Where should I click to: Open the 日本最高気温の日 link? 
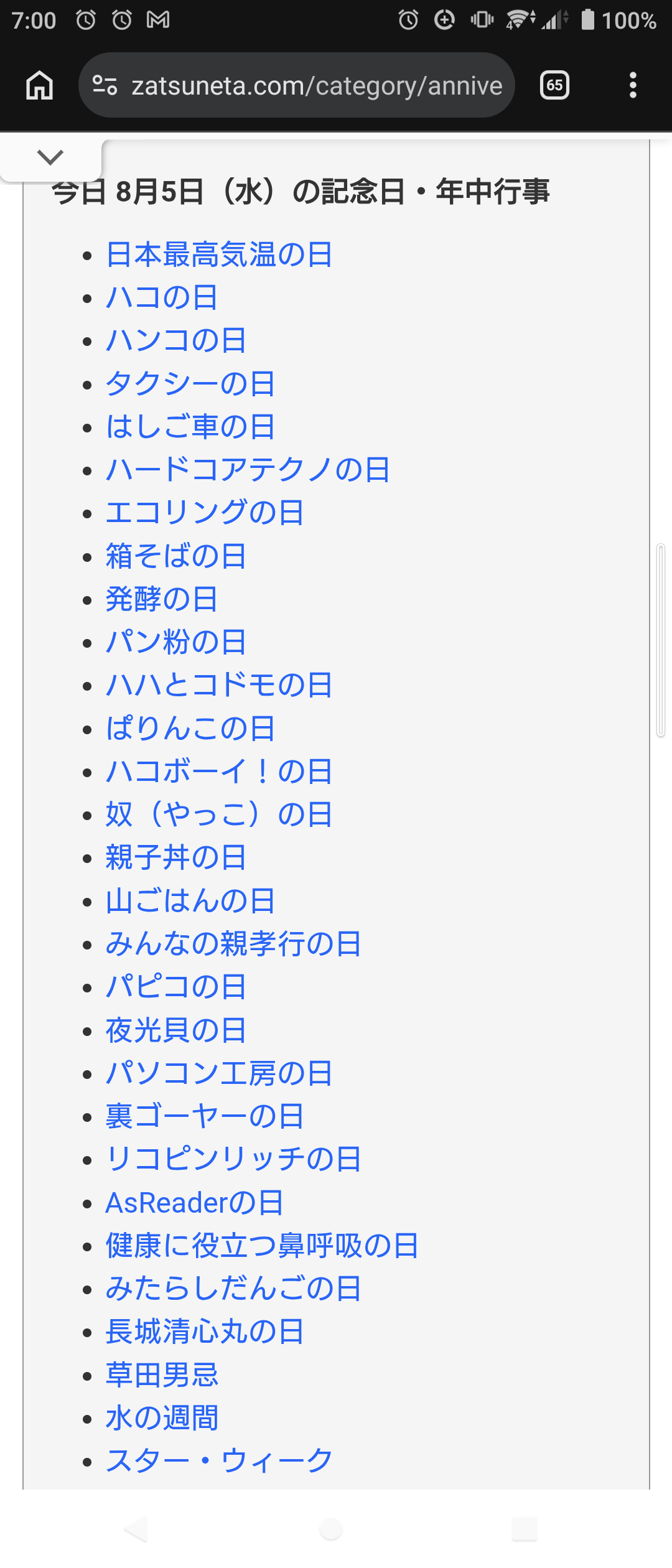(219, 254)
